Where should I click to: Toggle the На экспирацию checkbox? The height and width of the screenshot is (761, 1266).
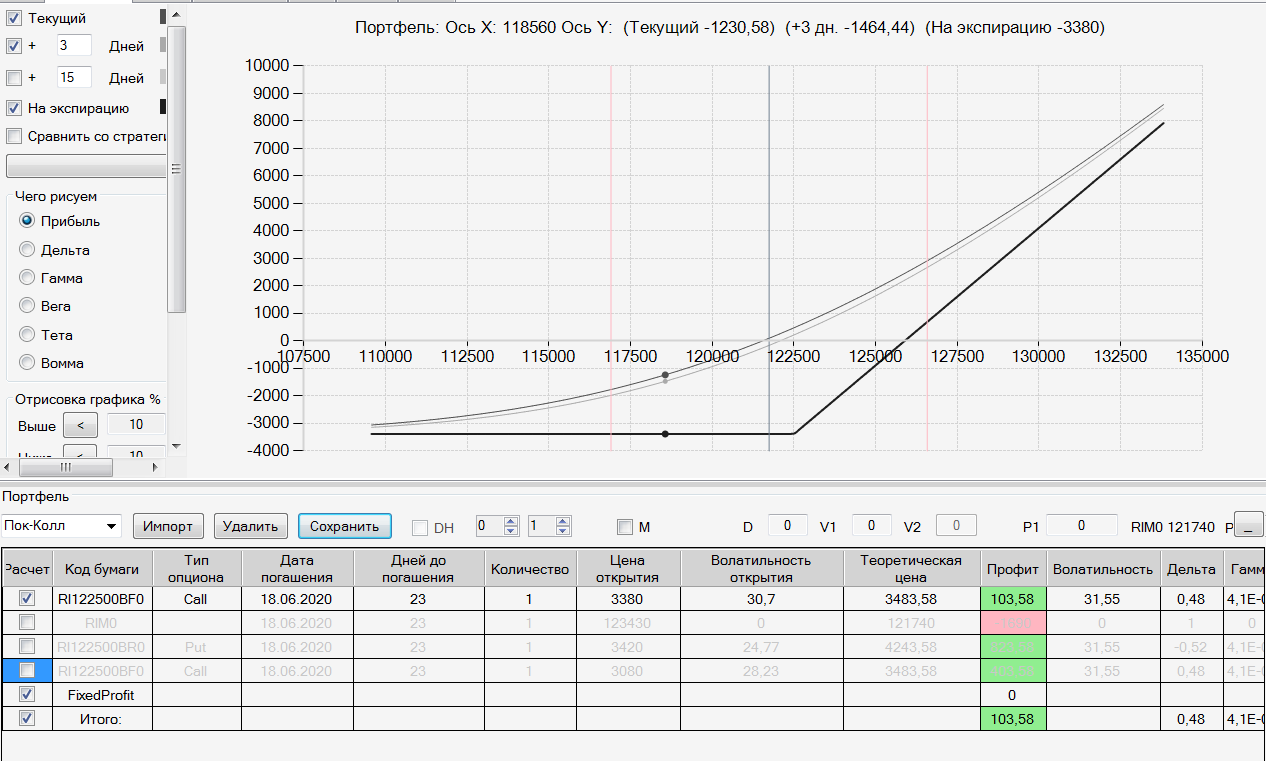[14, 108]
